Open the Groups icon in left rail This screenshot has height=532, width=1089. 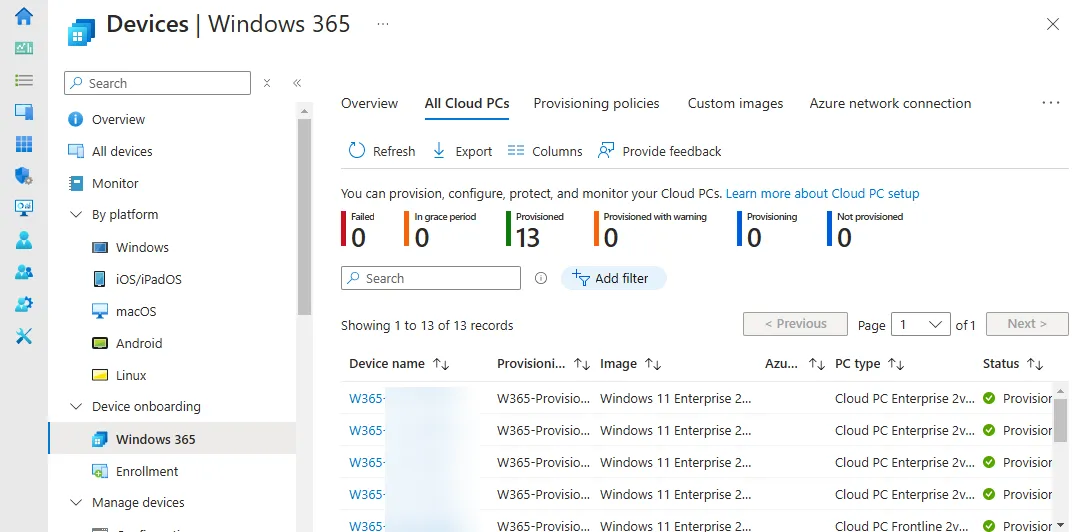pos(24,272)
